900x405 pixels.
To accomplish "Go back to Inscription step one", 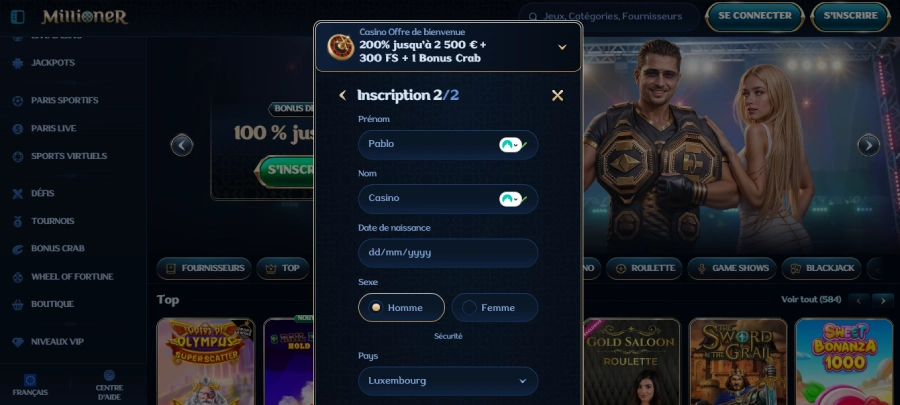I will 343,95.
